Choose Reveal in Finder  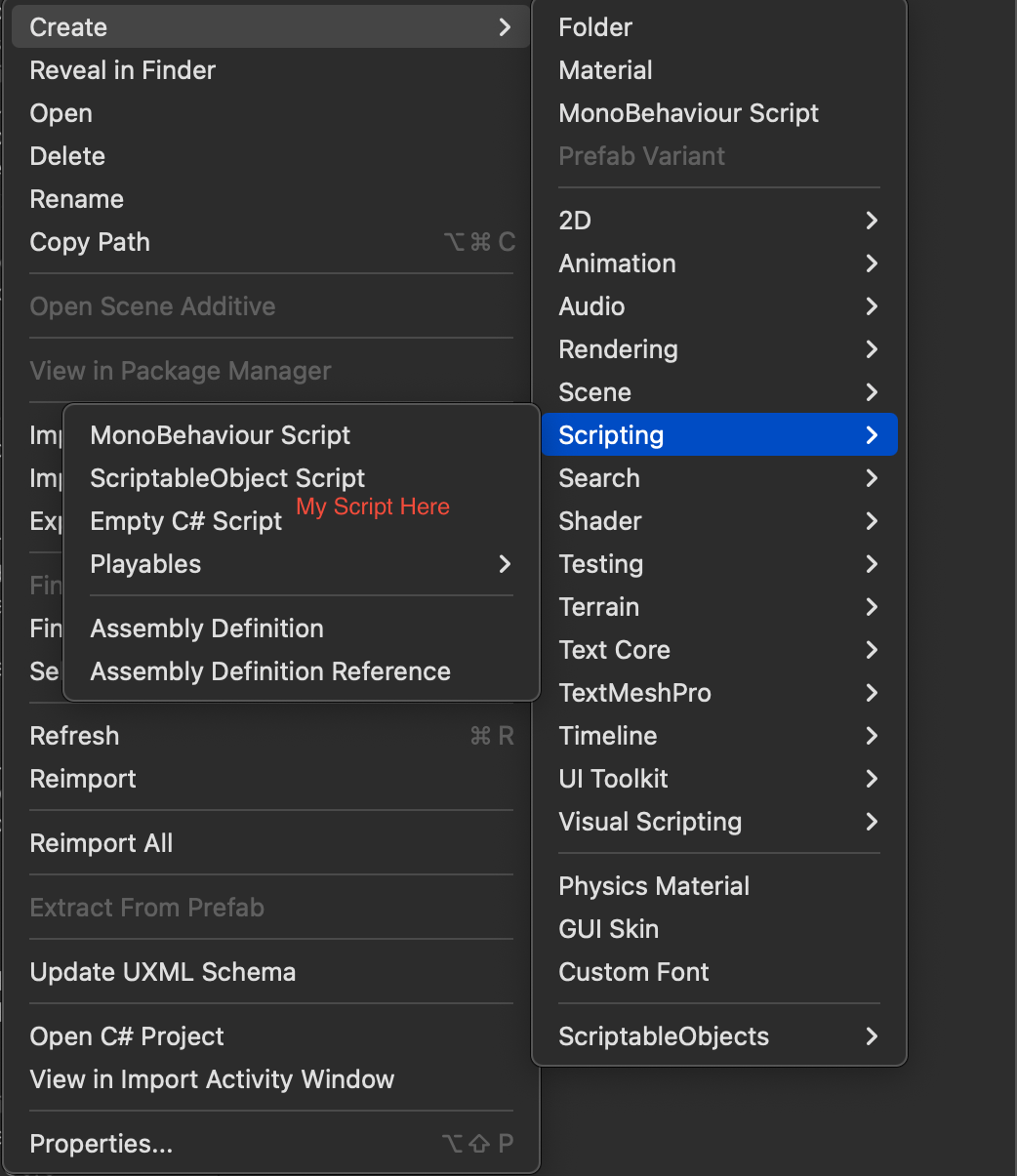pos(270,70)
